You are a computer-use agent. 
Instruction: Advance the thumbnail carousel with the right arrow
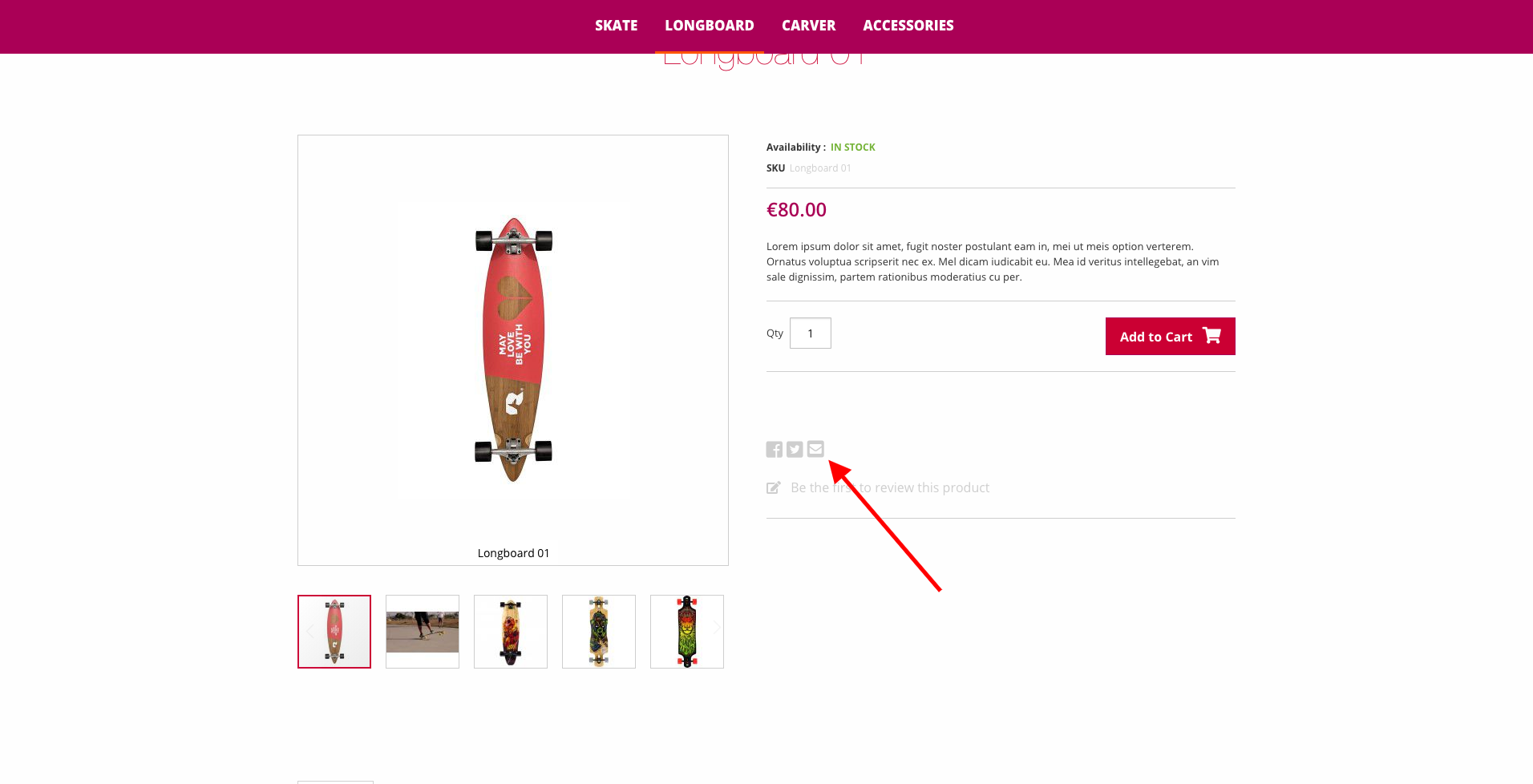(x=716, y=630)
